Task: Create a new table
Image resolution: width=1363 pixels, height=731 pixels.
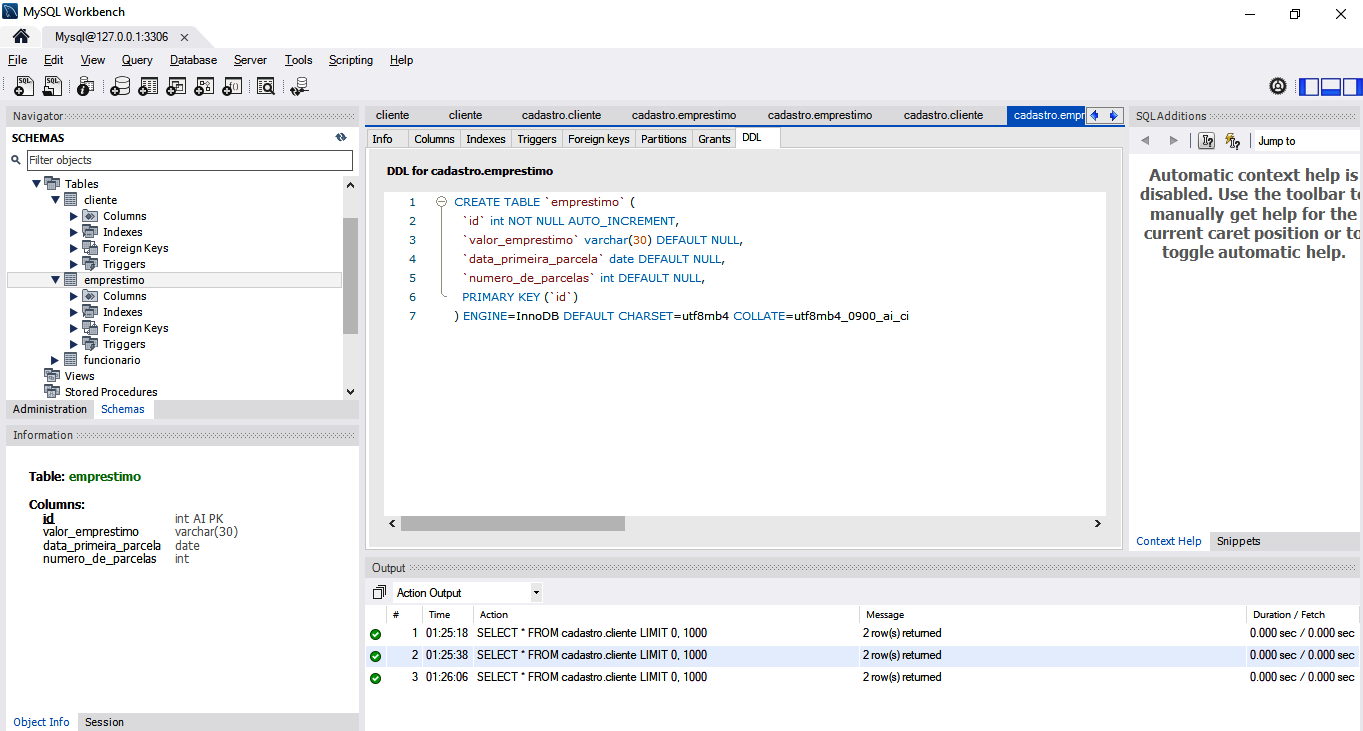Action: point(148,86)
